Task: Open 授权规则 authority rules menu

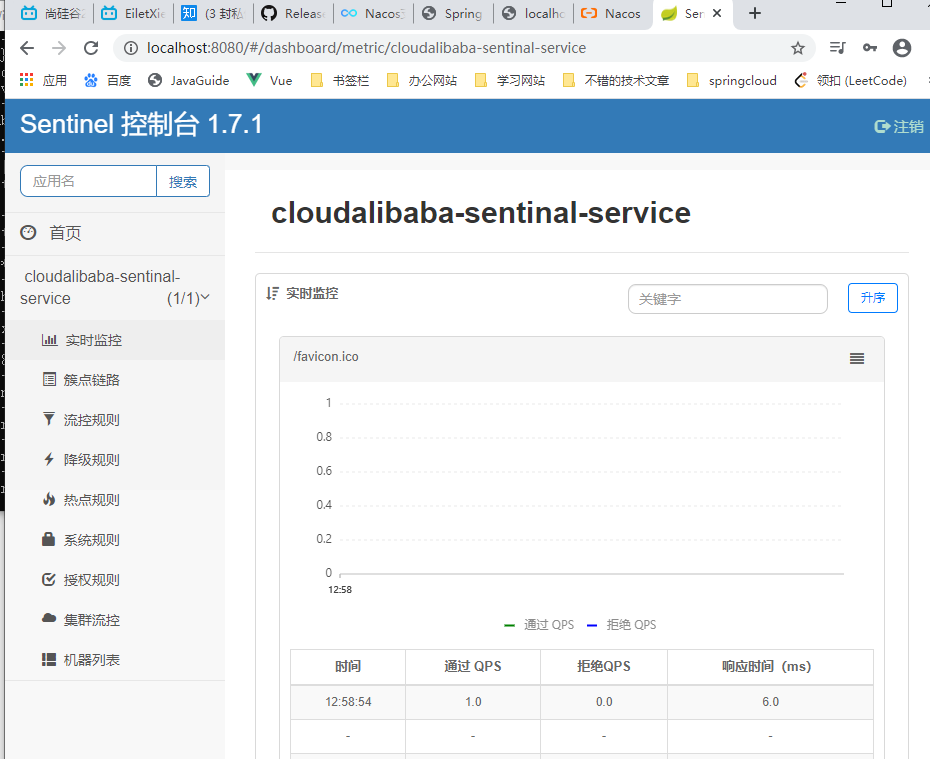Action: pos(115,580)
